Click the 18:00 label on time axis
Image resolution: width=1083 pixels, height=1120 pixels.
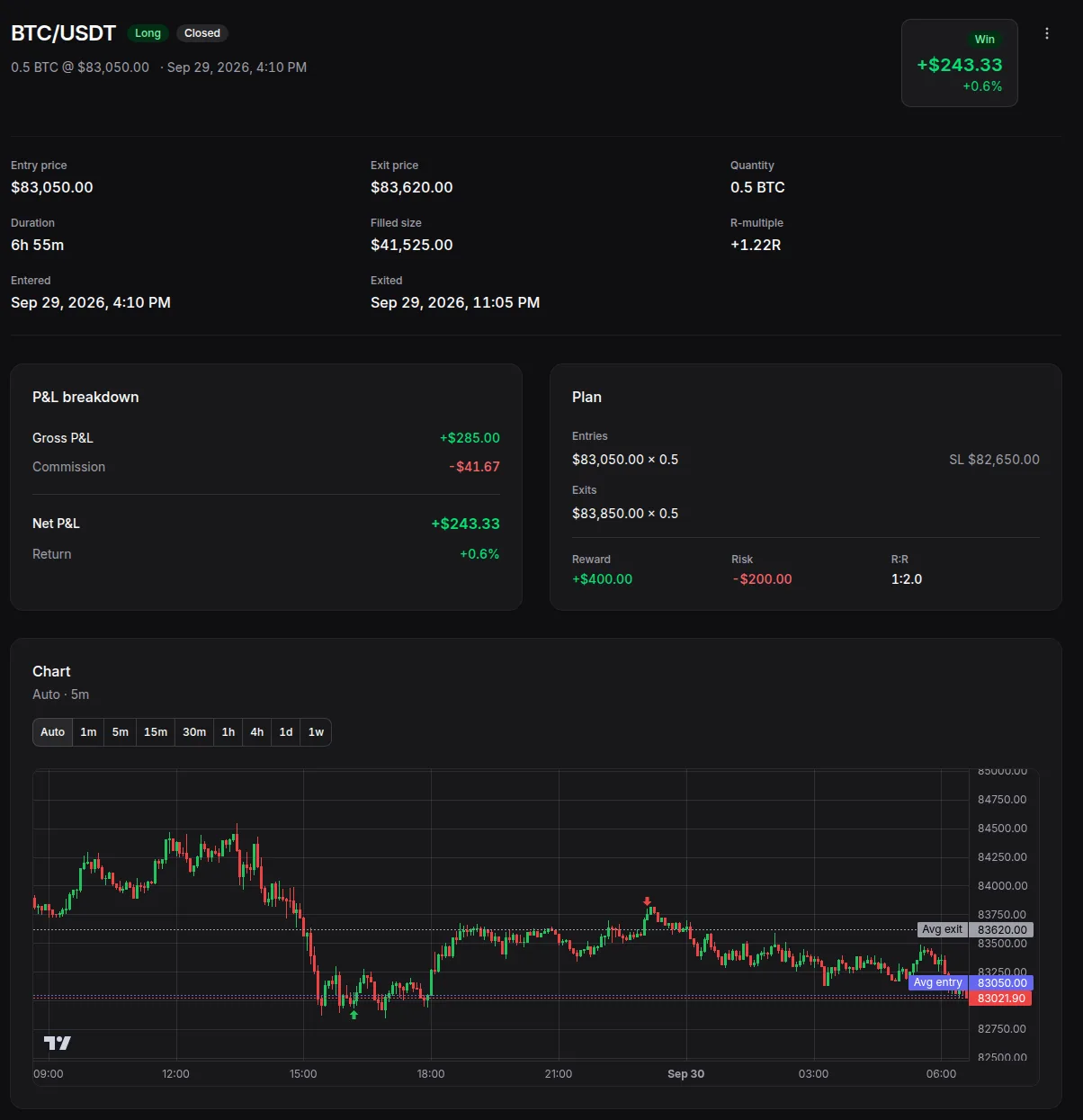point(431,1074)
